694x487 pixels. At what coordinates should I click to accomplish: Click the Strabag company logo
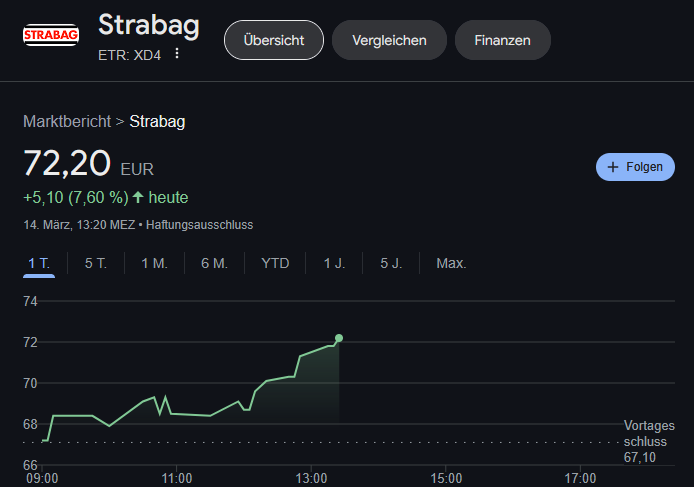(51, 35)
